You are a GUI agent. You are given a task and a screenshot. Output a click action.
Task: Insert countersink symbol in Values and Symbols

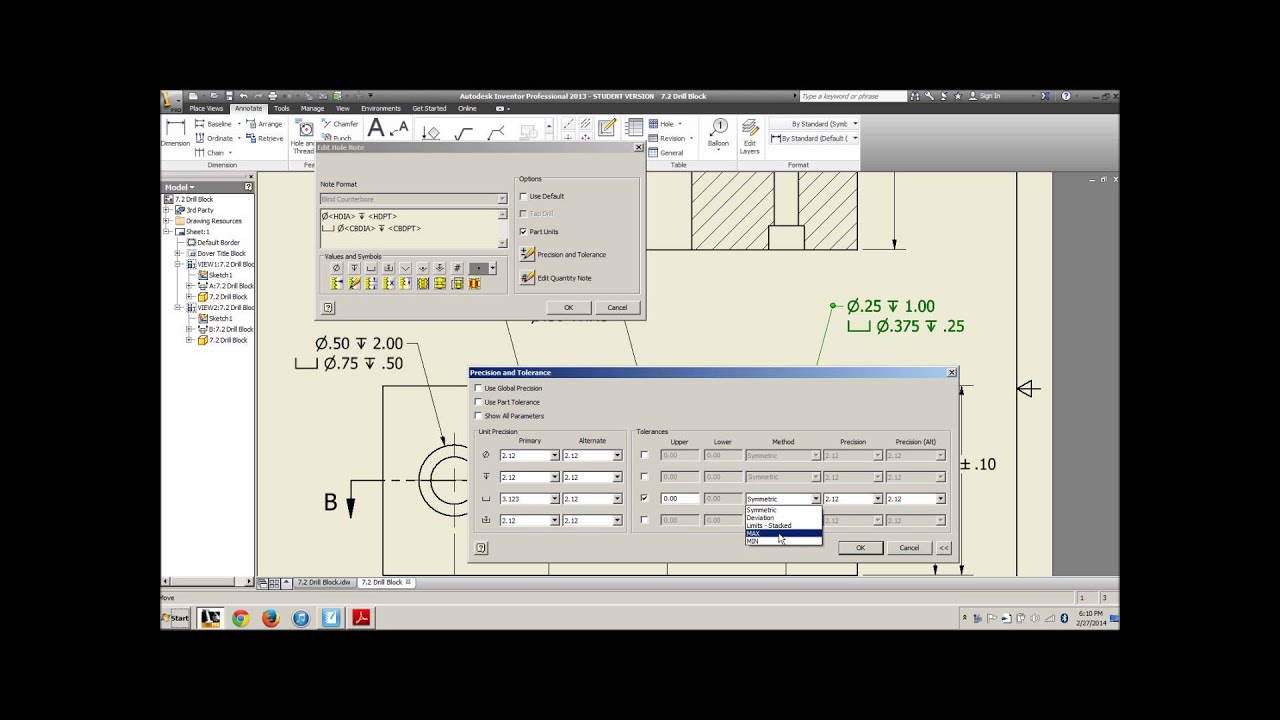coord(405,268)
